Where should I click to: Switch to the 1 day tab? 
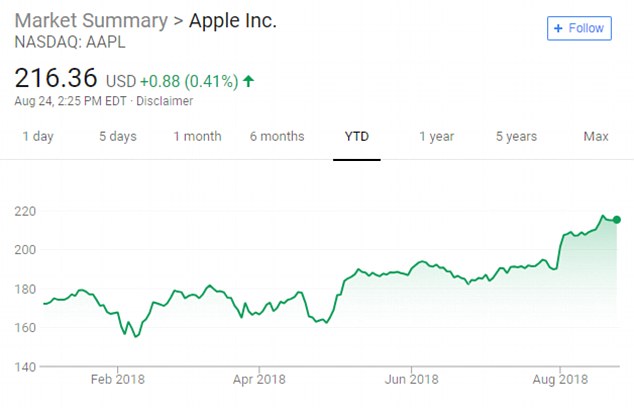(x=38, y=136)
